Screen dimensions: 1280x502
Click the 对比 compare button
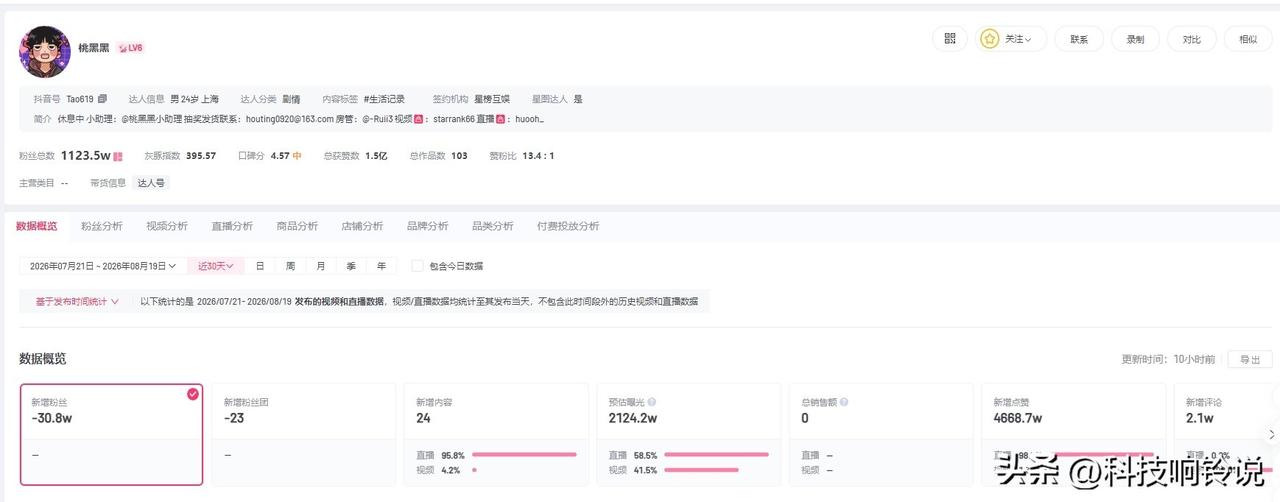point(1192,39)
